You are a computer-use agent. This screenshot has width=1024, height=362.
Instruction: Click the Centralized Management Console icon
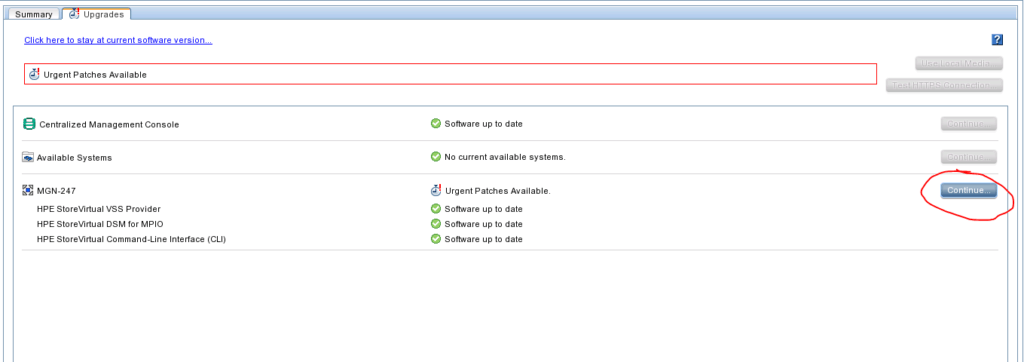click(x=29, y=123)
